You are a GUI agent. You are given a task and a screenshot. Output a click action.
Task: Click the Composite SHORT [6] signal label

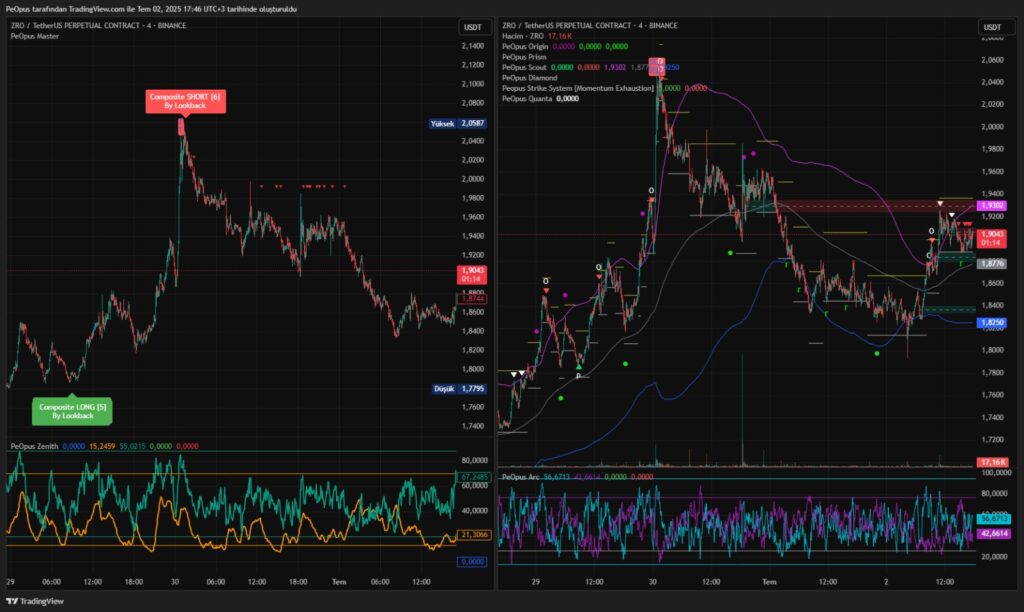(184, 101)
